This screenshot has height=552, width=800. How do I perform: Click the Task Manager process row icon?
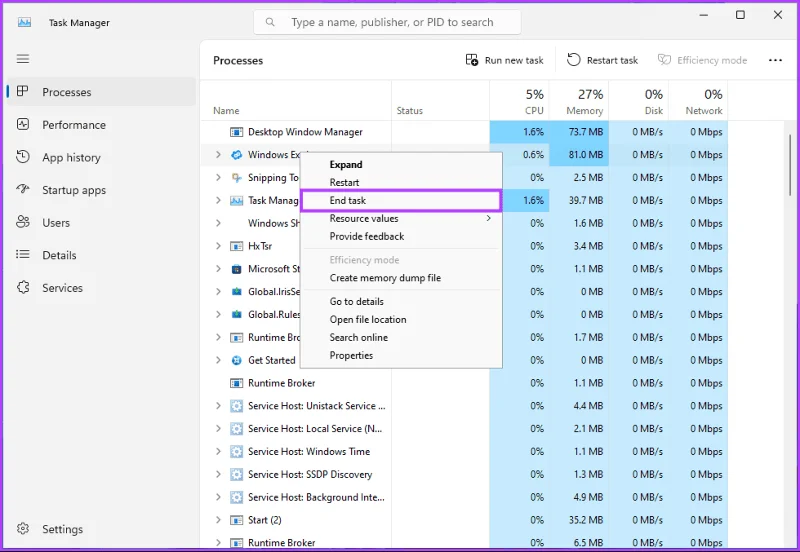[x=236, y=200]
